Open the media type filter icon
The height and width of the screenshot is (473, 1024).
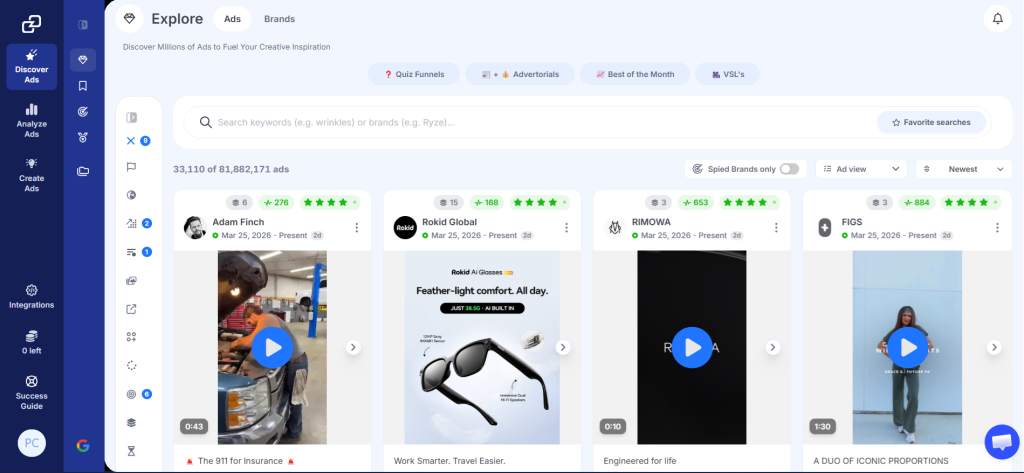pyautogui.click(x=131, y=280)
